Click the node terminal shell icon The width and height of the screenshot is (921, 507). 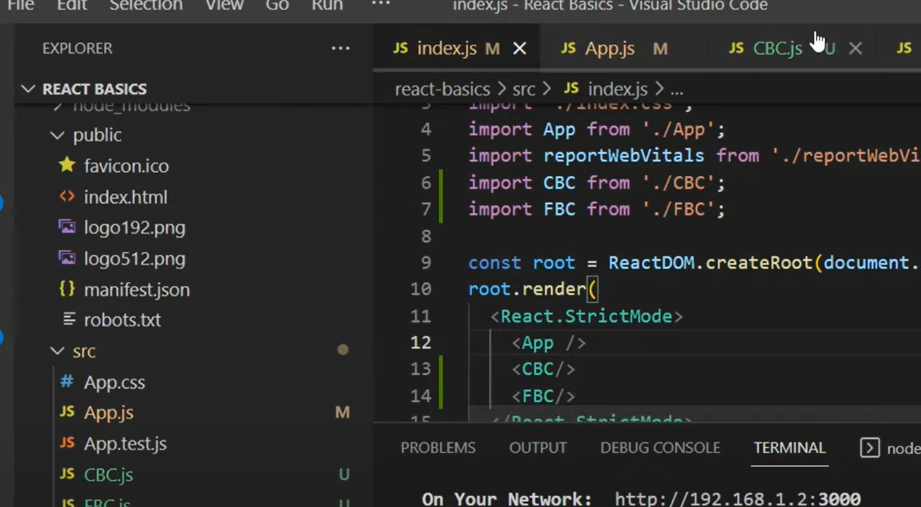point(870,448)
